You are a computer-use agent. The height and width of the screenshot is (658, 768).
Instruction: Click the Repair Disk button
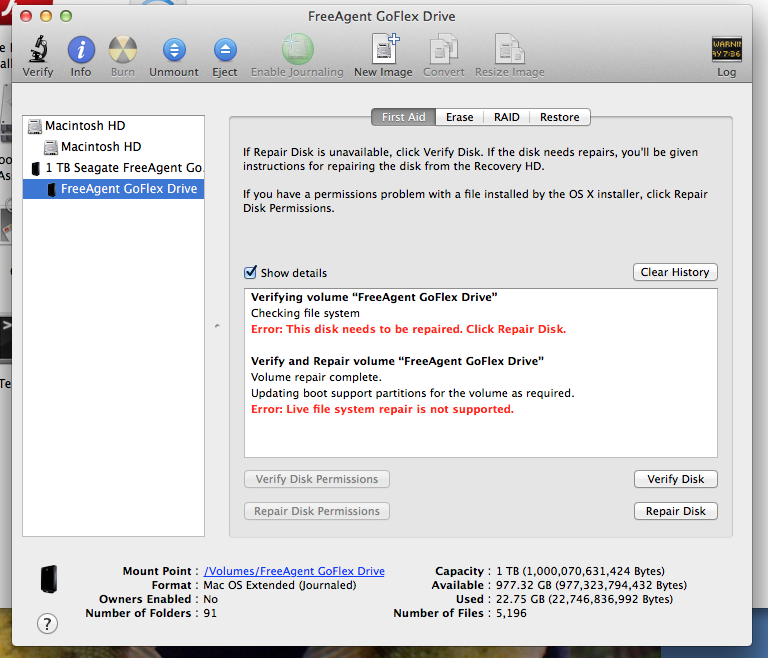(675, 511)
